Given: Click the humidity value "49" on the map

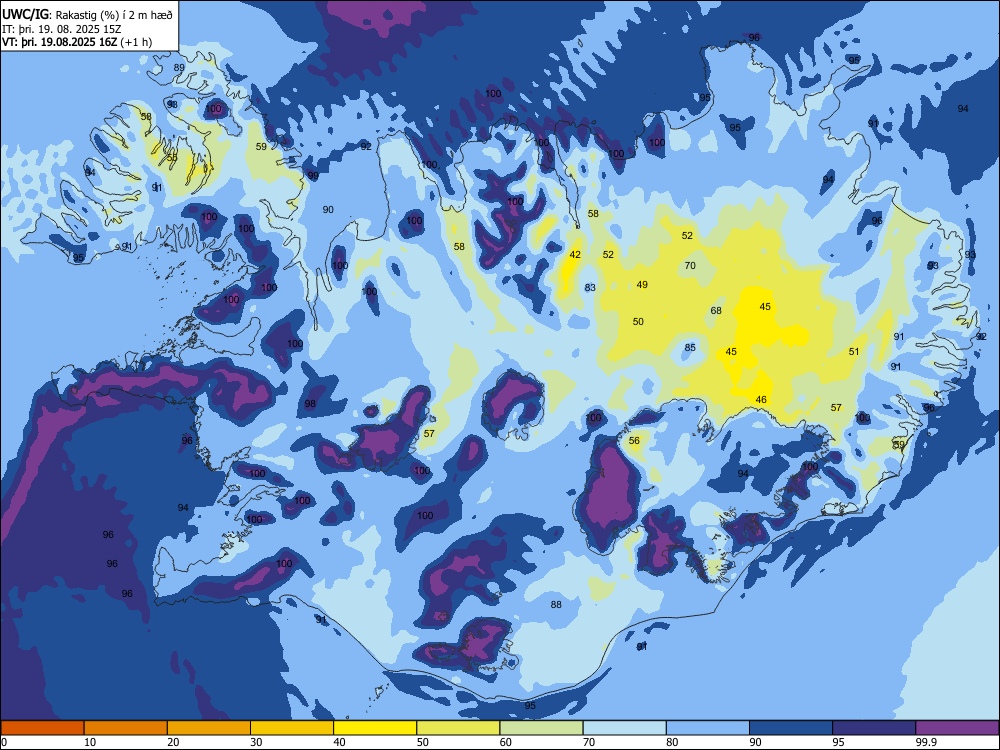Looking at the screenshot, I should click(x=642, y=284).
